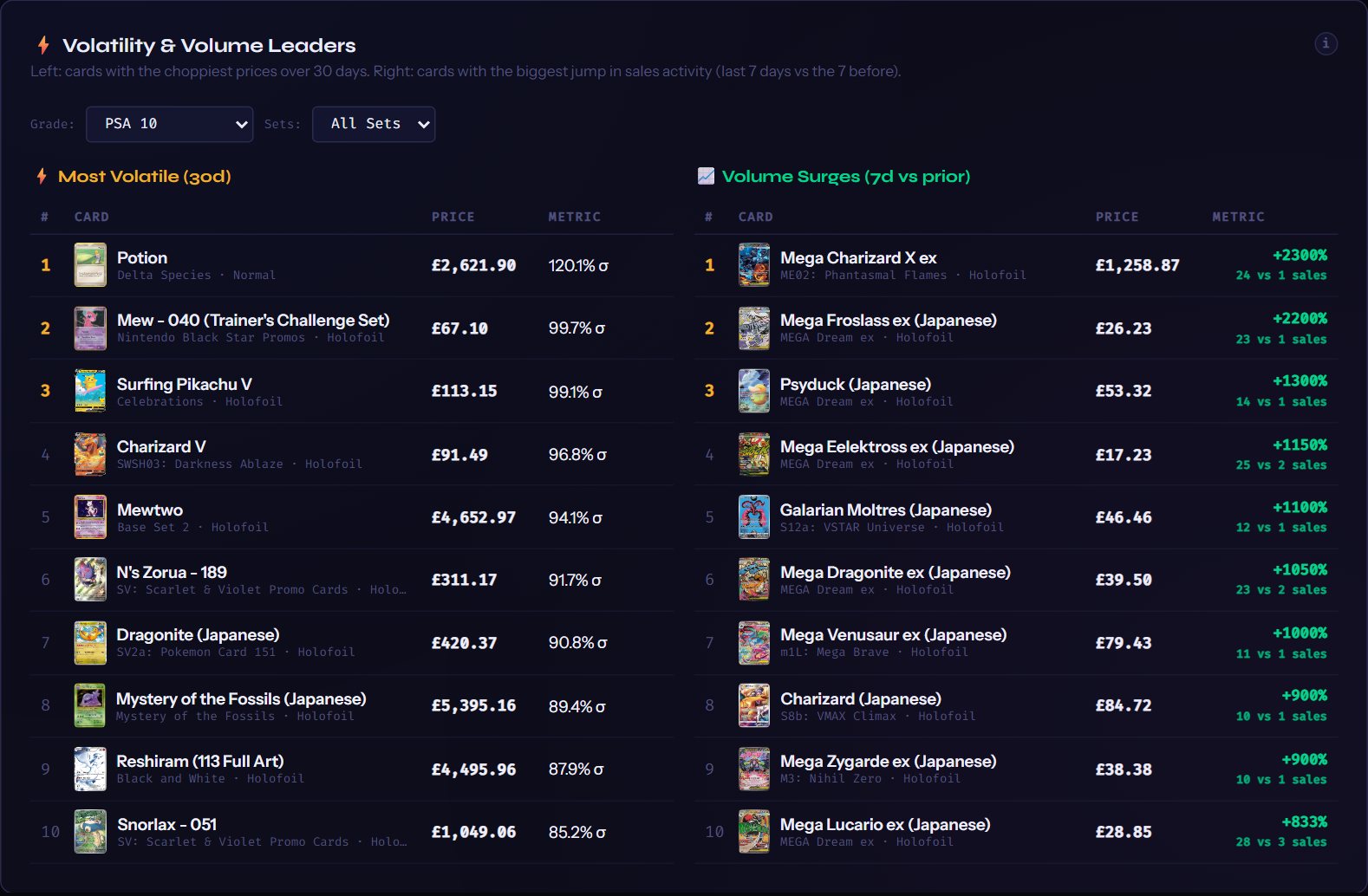This screenshot has height=896, width=1368.
Task: Open the Sets dropdown showing All Sets
Action: click(374, 124)
